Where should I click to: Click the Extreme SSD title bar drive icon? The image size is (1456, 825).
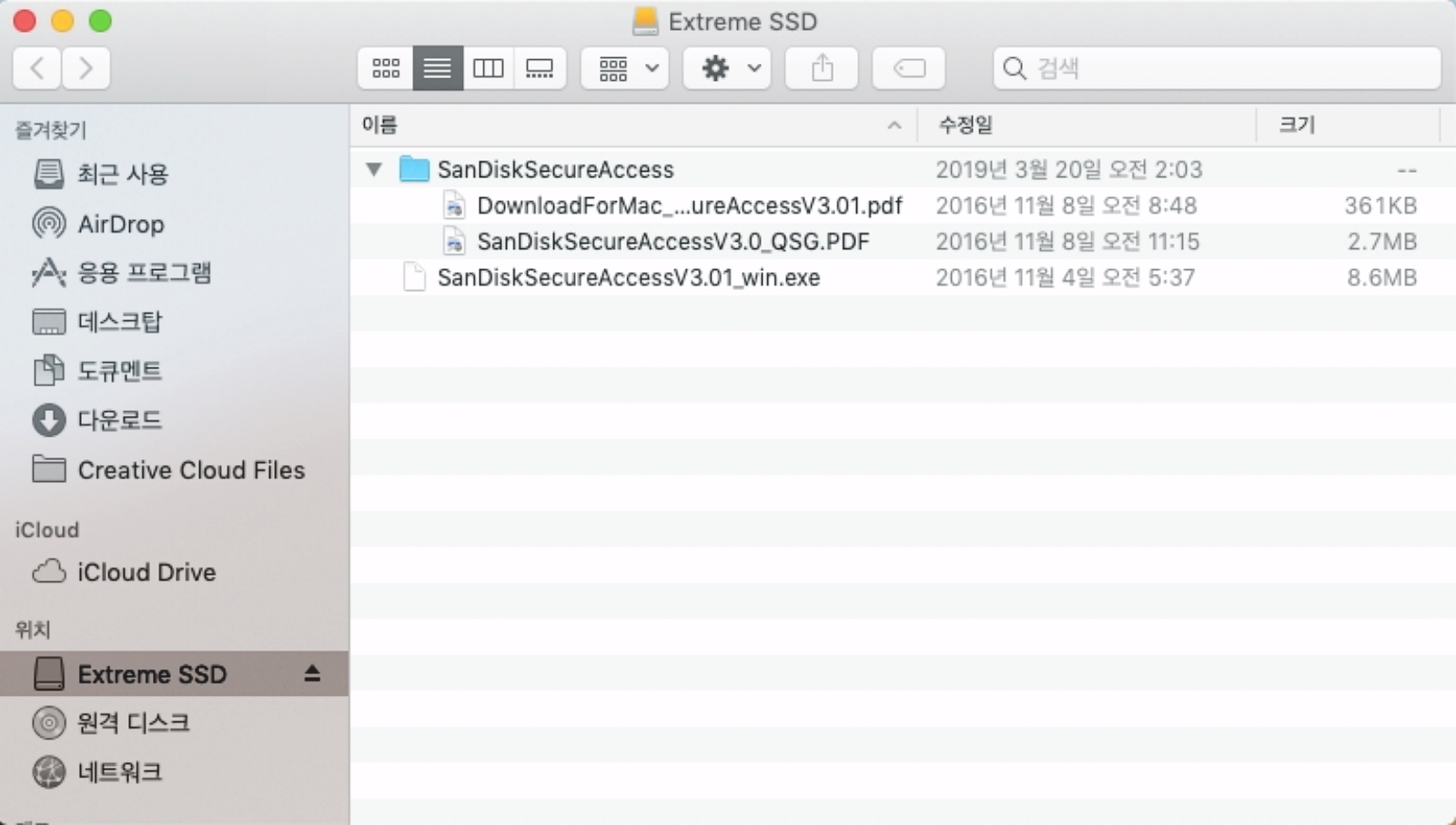(645, 21)
